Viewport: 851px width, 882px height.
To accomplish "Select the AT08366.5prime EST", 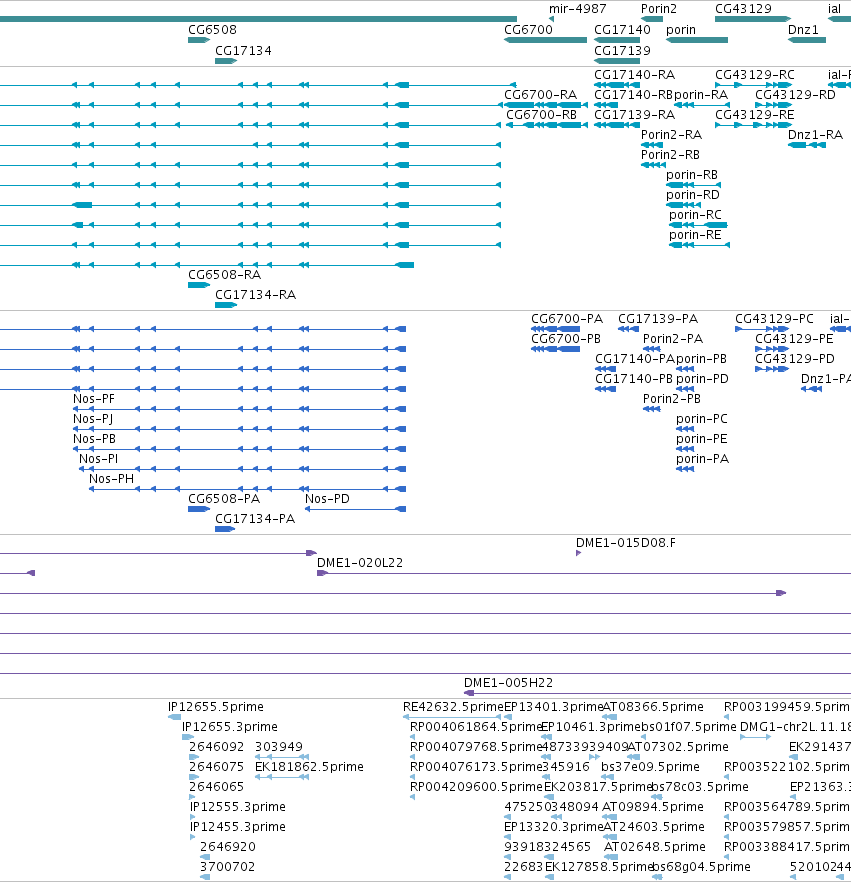I will coord(610,717).
